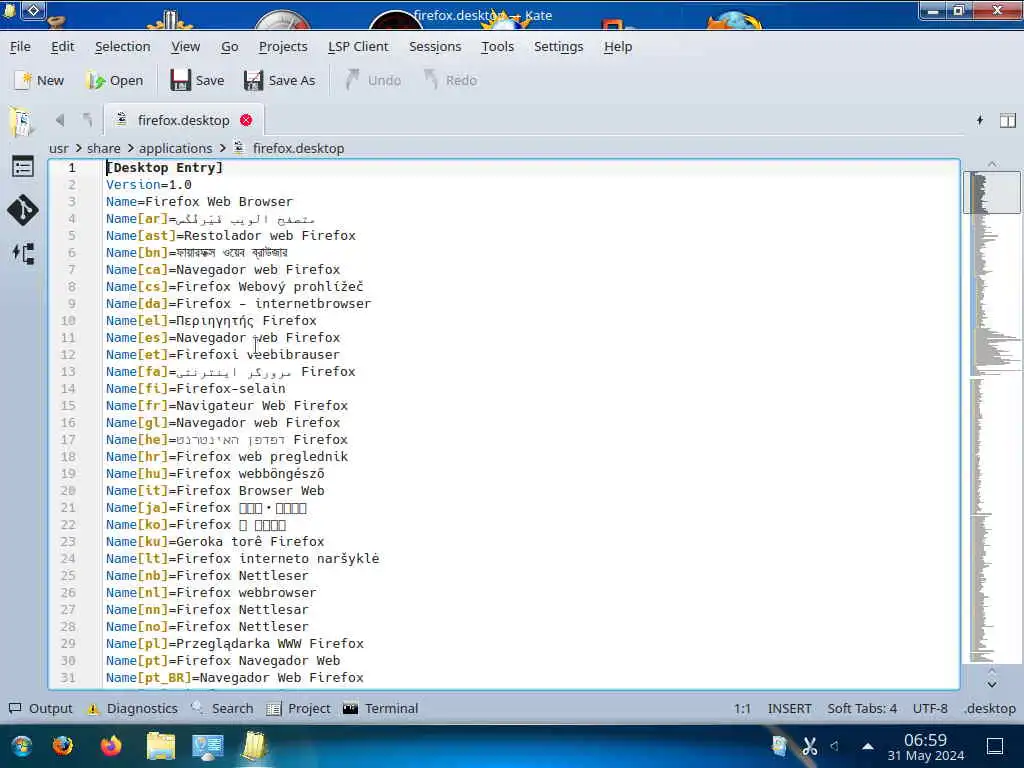1024x768 pixels.
Task: Open the Tools menu
Action: tap(498, 46)
